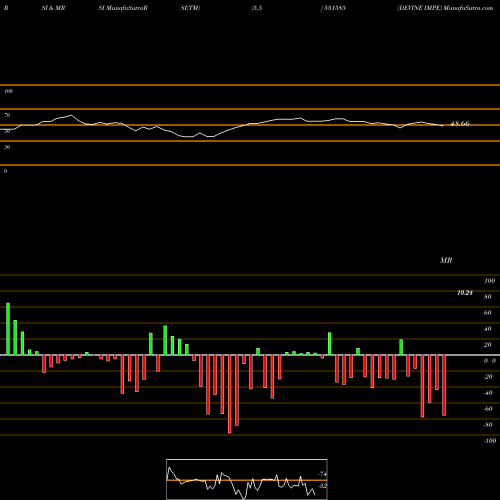Click the "SI MunafaSutraR" header label
Viewport: 500px width, 500px height.
[x=123, y=8]
